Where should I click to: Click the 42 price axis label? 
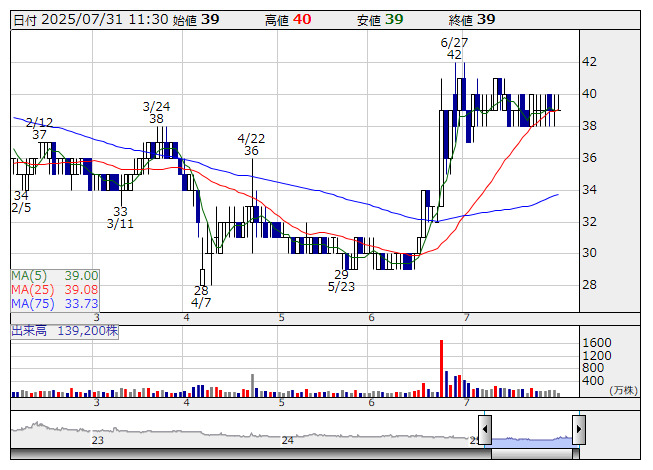pos(589,62)
